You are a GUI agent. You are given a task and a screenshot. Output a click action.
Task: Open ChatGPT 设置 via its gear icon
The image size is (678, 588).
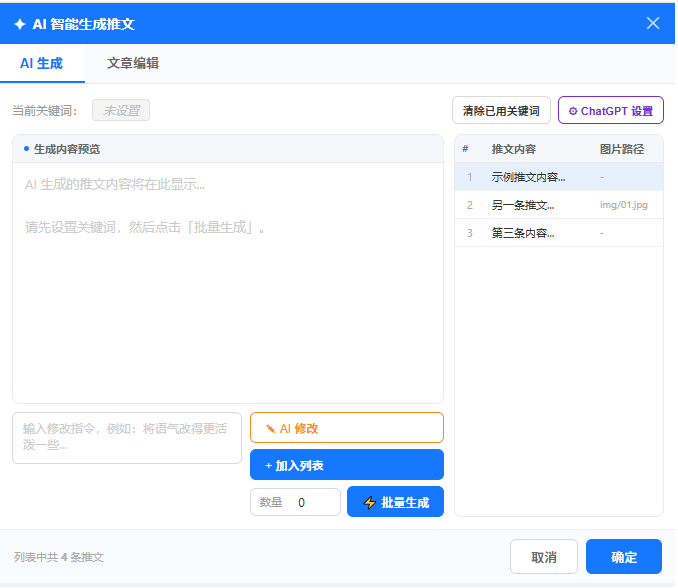pos(573,111)
